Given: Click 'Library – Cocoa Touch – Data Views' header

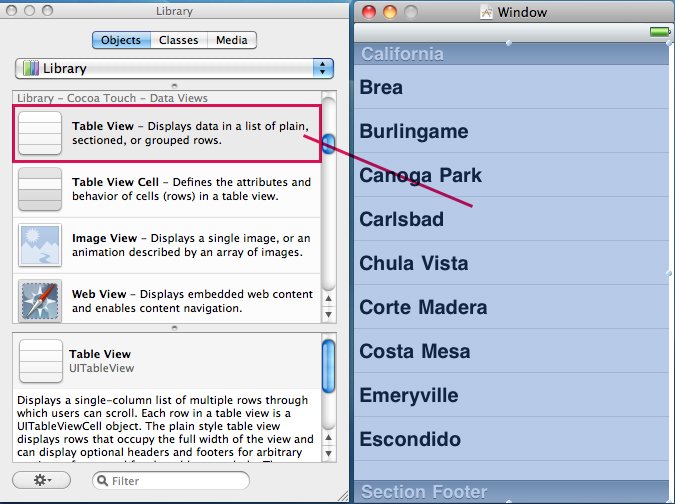Looking at the screenshot, I should click(x=112, y=98).
